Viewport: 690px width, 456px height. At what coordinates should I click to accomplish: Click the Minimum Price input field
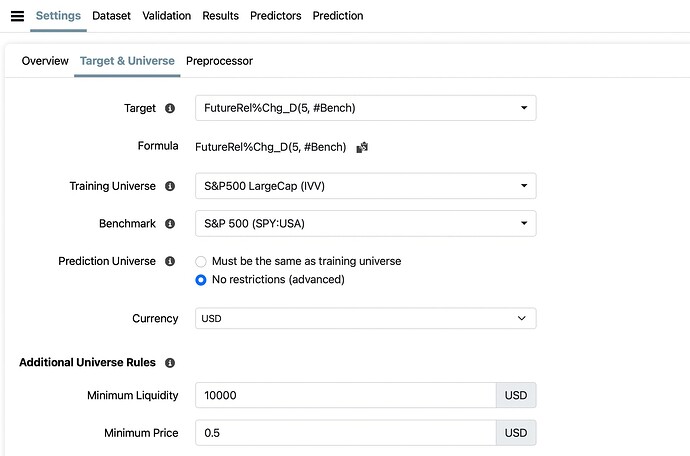(x=345, y=433)
